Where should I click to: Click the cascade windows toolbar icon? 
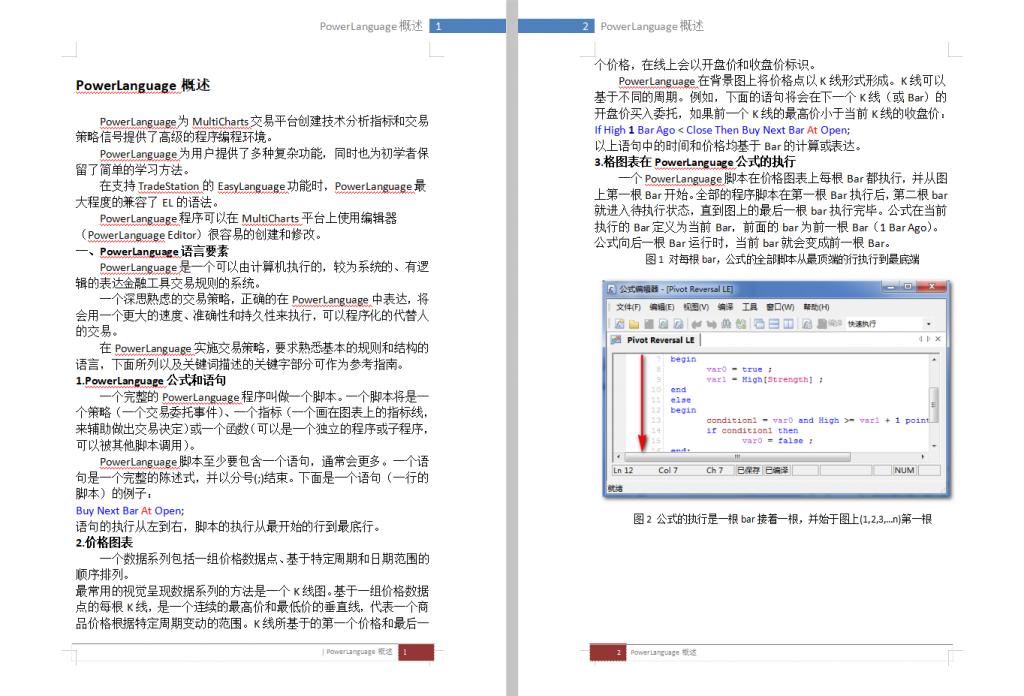click(760, 324)
